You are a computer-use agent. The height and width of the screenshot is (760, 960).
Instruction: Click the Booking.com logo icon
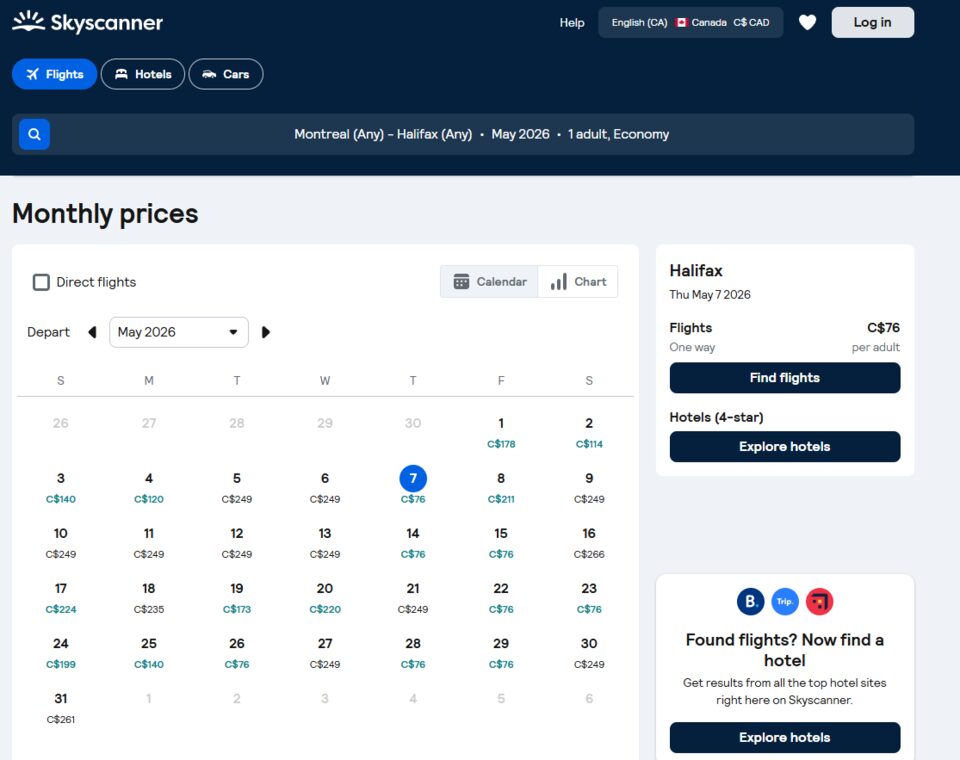click(750, 601)
